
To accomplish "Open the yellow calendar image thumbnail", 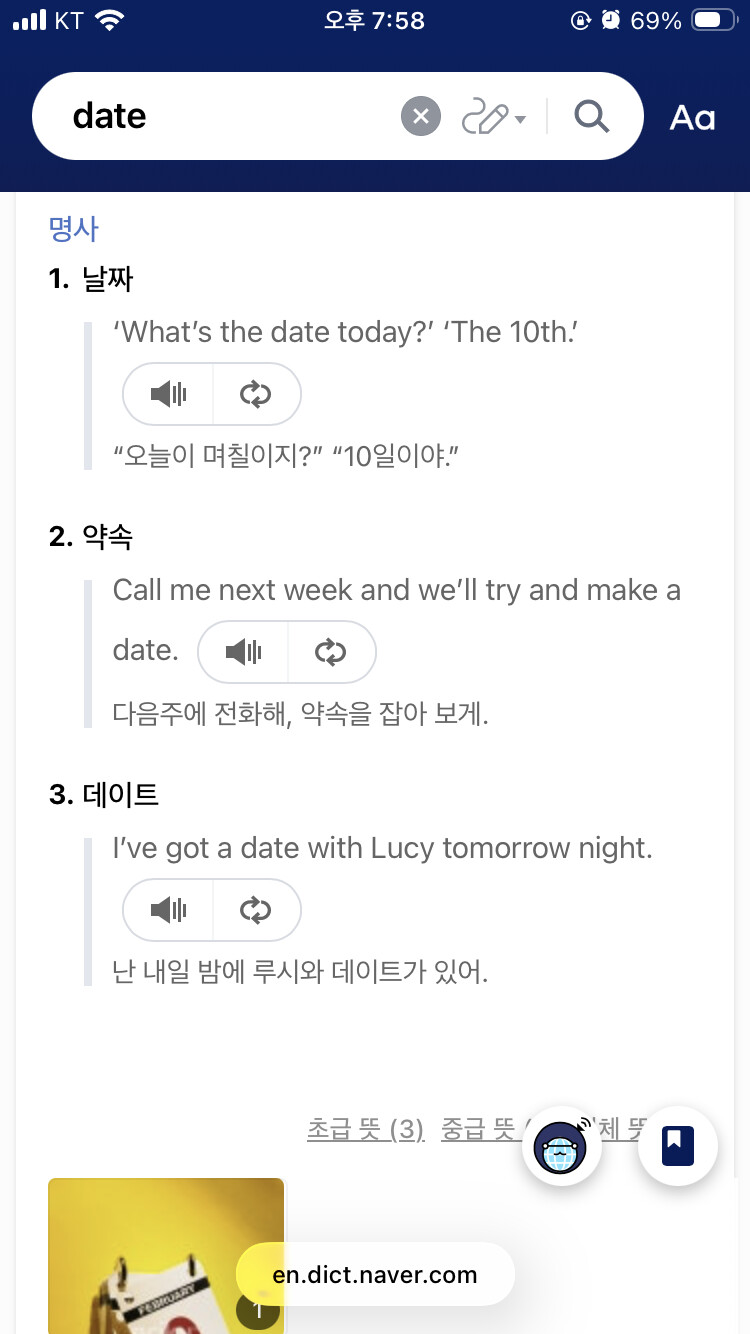I will [166, 1256].
